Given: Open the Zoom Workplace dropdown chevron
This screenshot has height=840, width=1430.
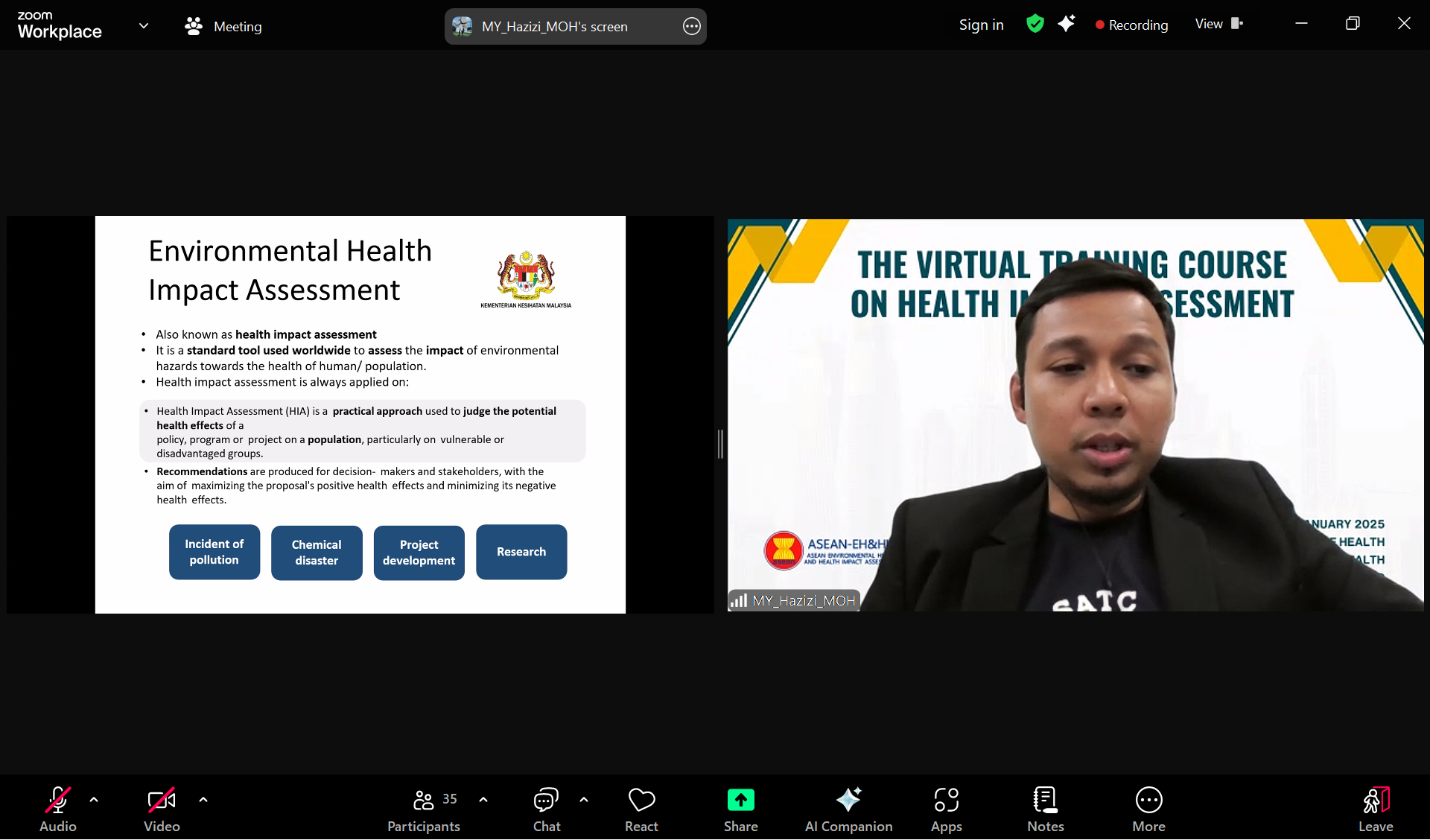Looking at the screenshot, I should coord(144,26).
